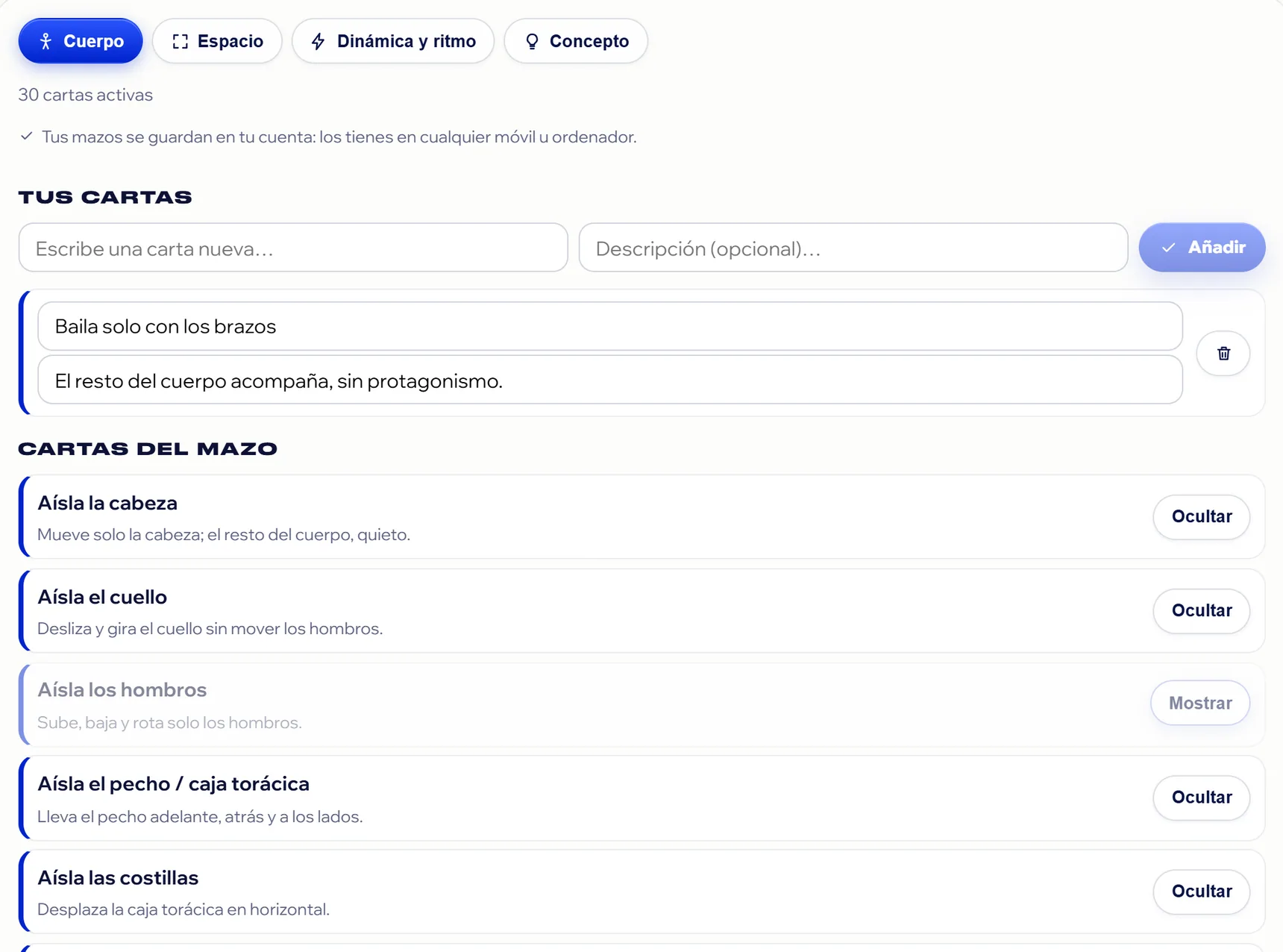1283x952 pixels.
Task: Click 'Desplaza la caja torácica en horizontal' text
Action: pyautogui.click(x=183, y=909)
